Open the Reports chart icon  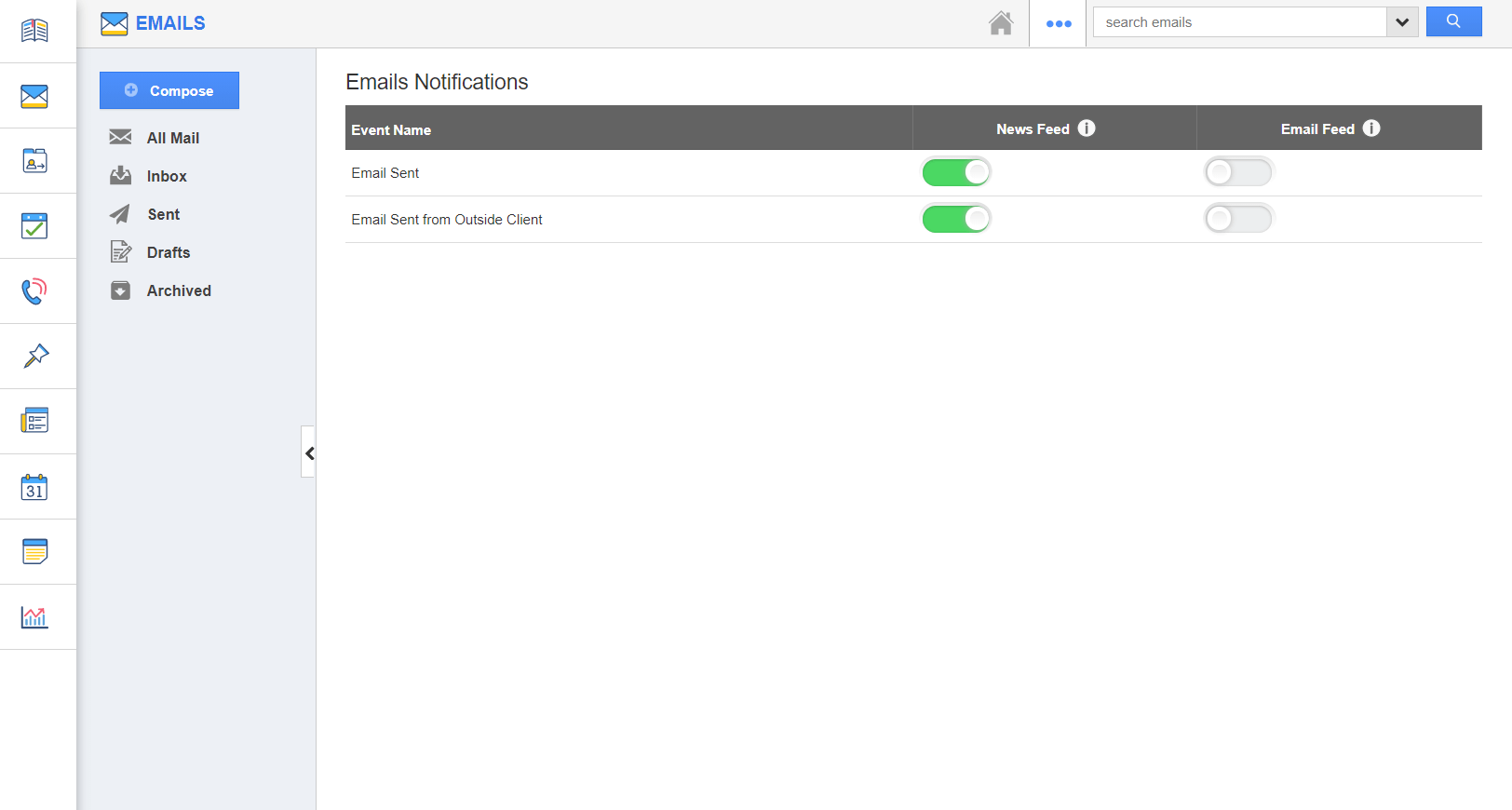tap(34, 616)
